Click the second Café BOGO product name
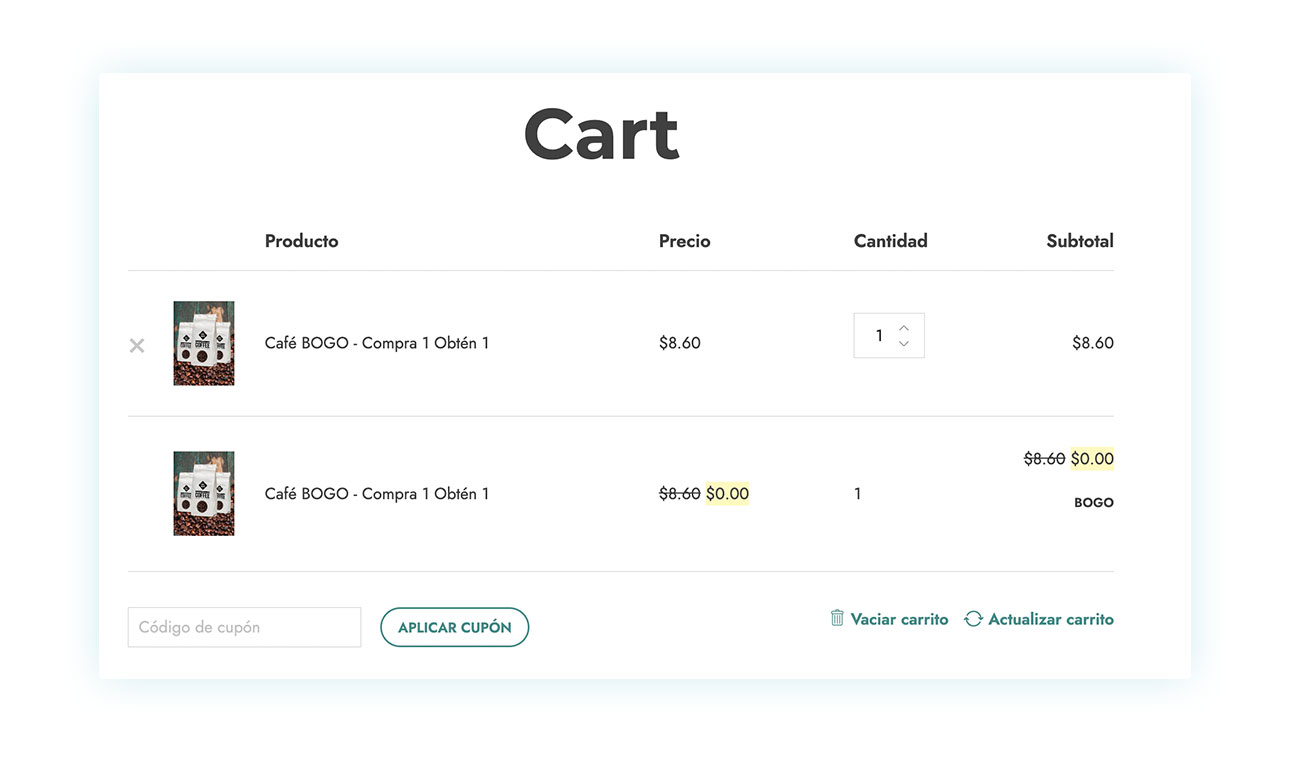 point(377,493)
